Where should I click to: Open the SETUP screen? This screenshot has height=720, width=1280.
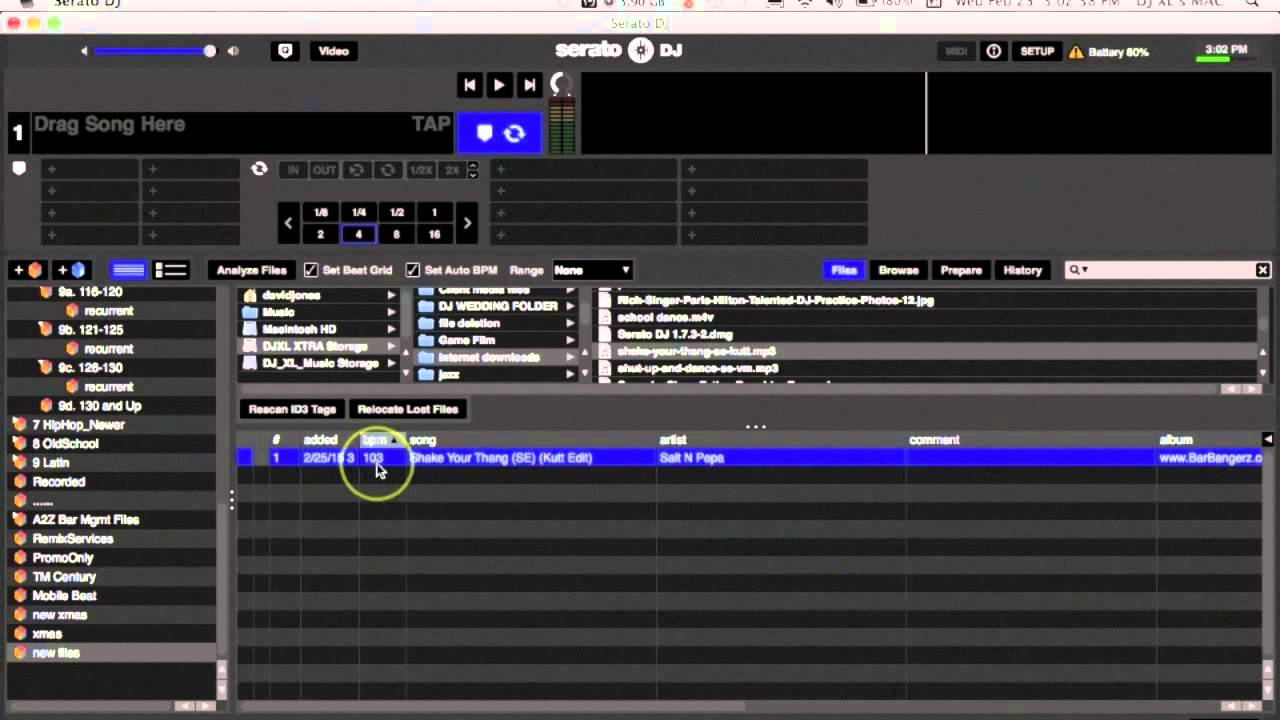coord(1037,51)
